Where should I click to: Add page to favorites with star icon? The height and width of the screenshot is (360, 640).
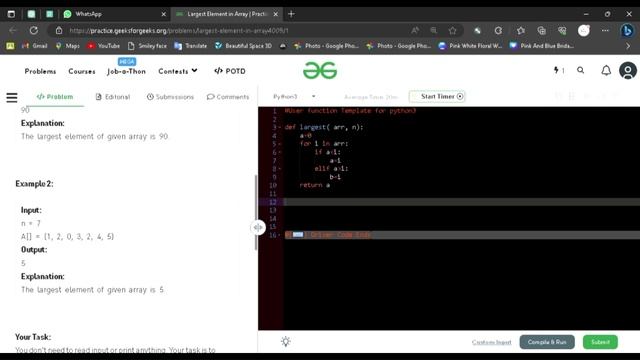pos(452,31)
